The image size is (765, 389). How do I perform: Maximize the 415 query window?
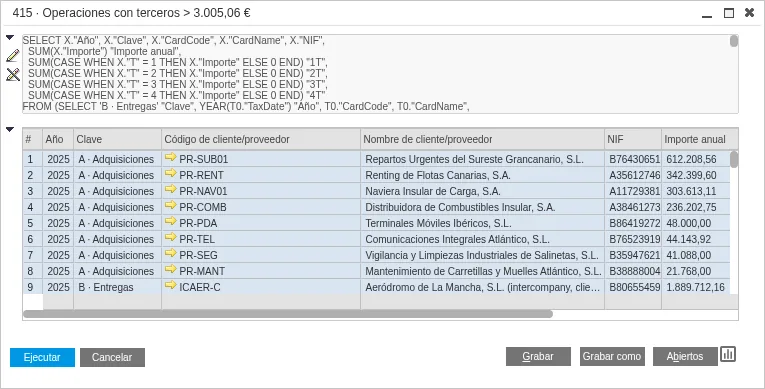pos(728,13)
